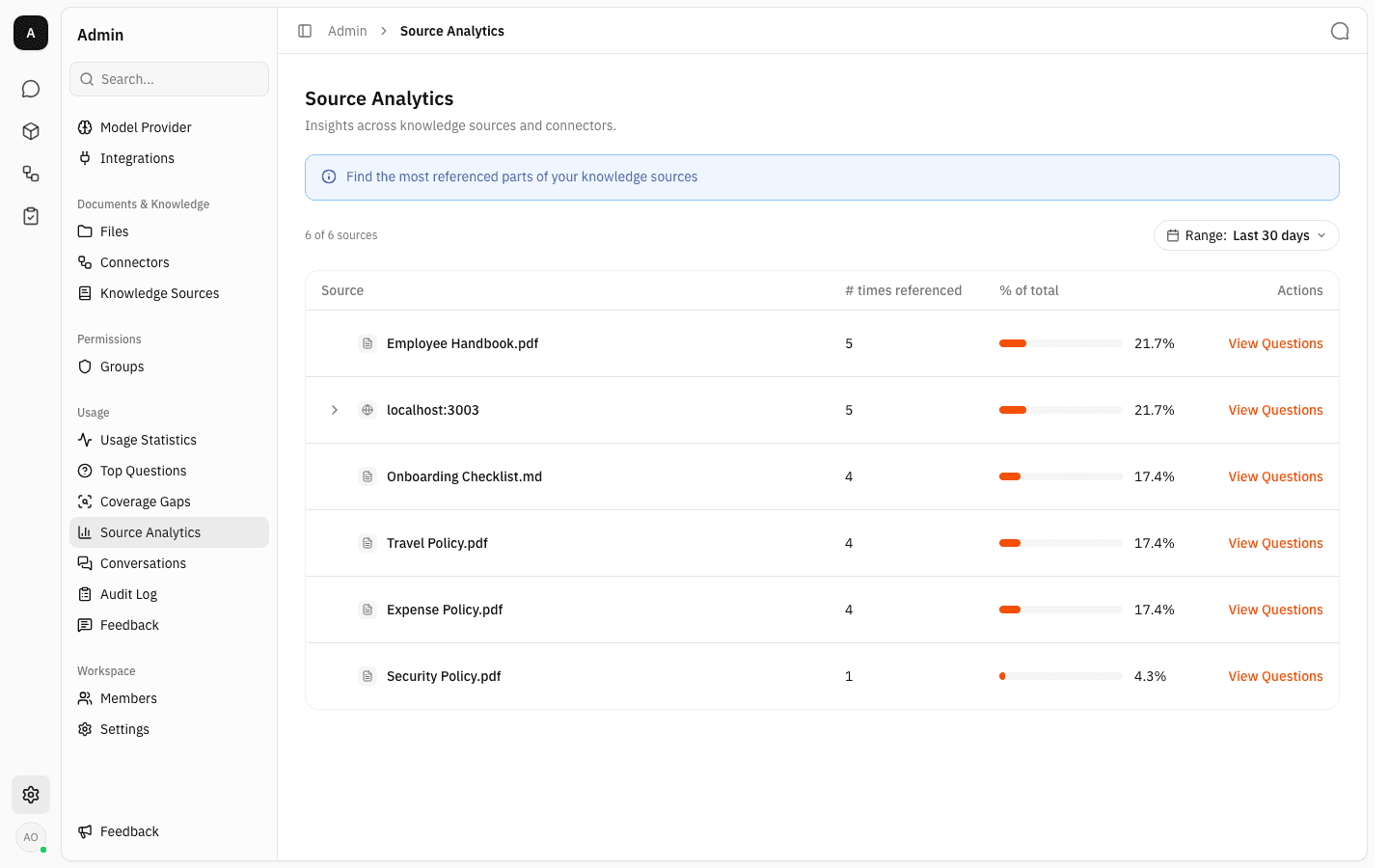Open workspace Settings in sidebar
The image size is (1389, 868).
(169, 729)
